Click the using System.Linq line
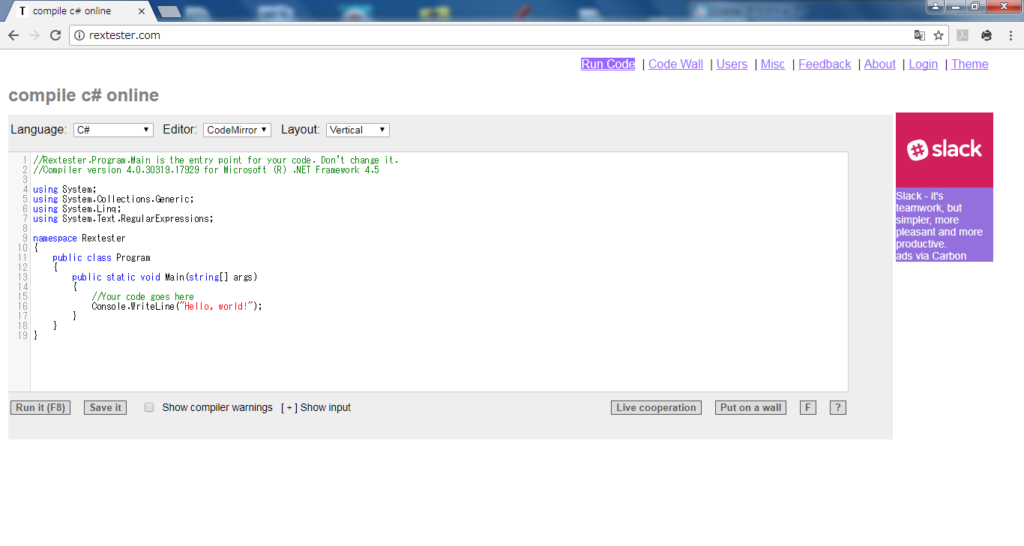 pyautogui.click(x=77, y=209)
